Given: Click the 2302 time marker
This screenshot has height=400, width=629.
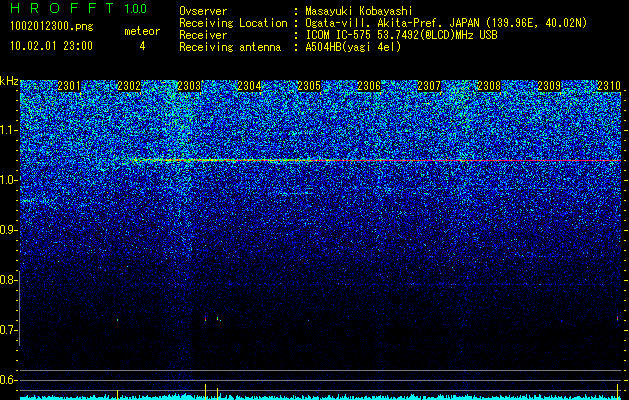Looking at the screenshot, I should point(129,85).
